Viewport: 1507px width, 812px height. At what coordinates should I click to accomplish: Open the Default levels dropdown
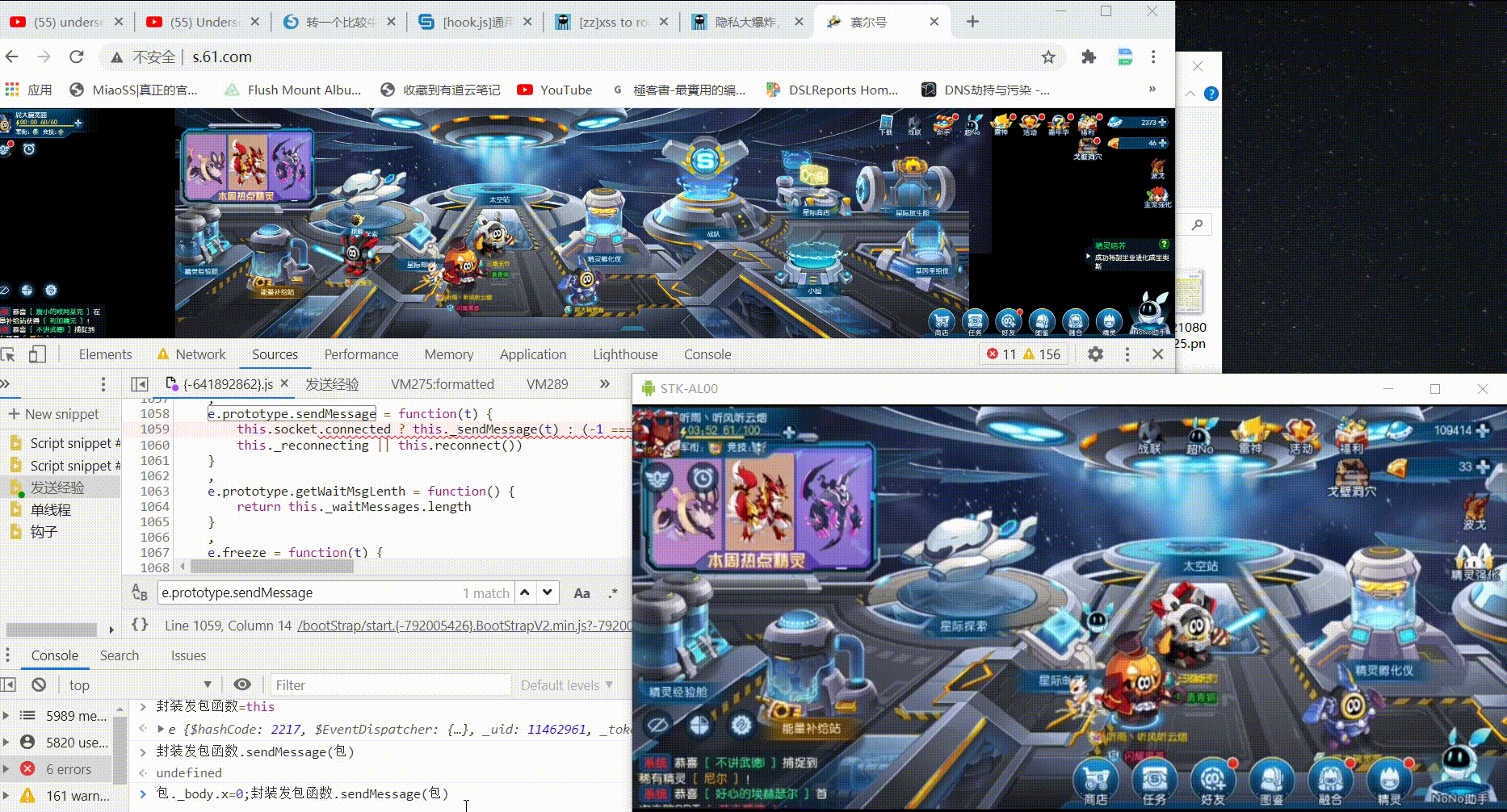click(x=566, y=684)
